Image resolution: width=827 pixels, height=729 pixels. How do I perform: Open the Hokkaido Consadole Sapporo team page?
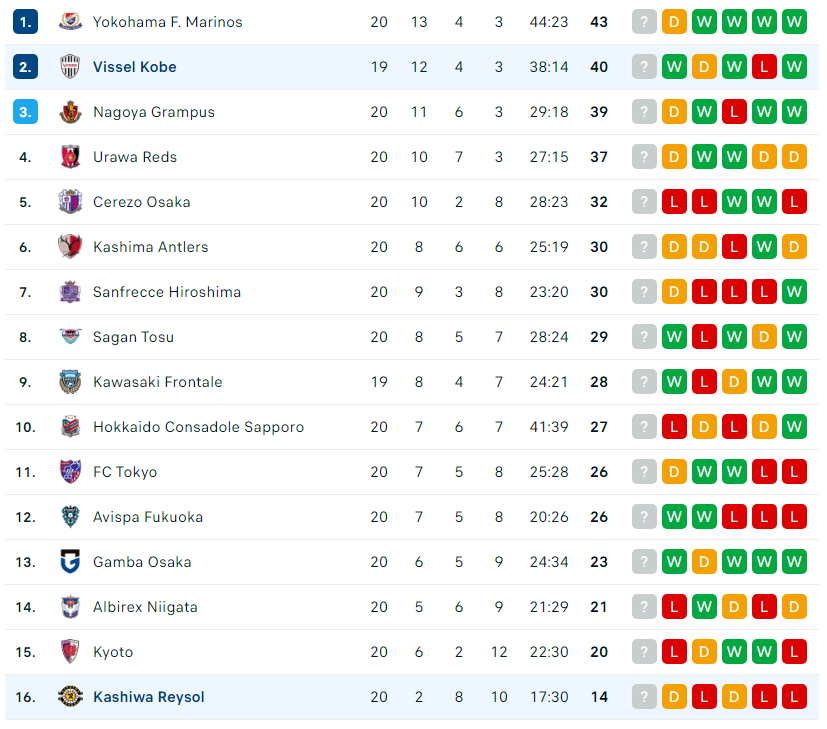(198, 427)
